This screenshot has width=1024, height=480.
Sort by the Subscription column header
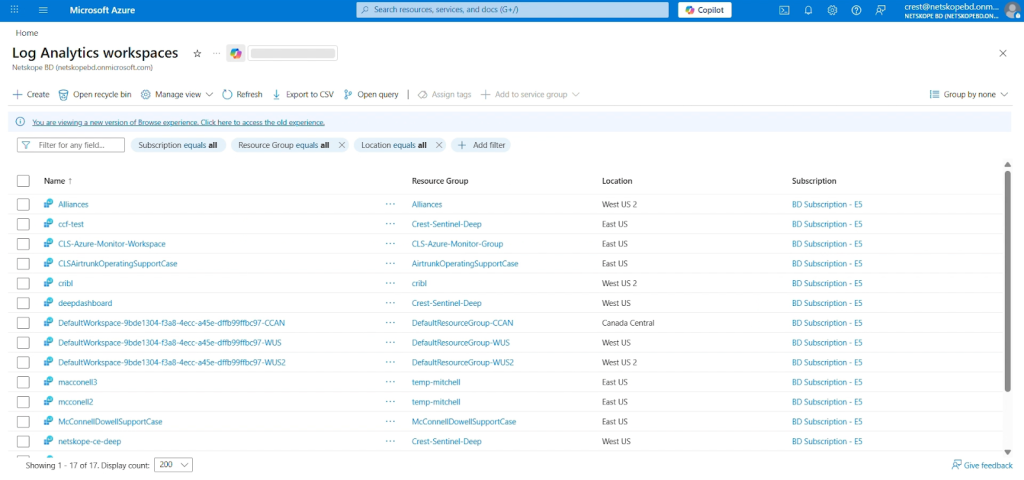click(814, 181)
